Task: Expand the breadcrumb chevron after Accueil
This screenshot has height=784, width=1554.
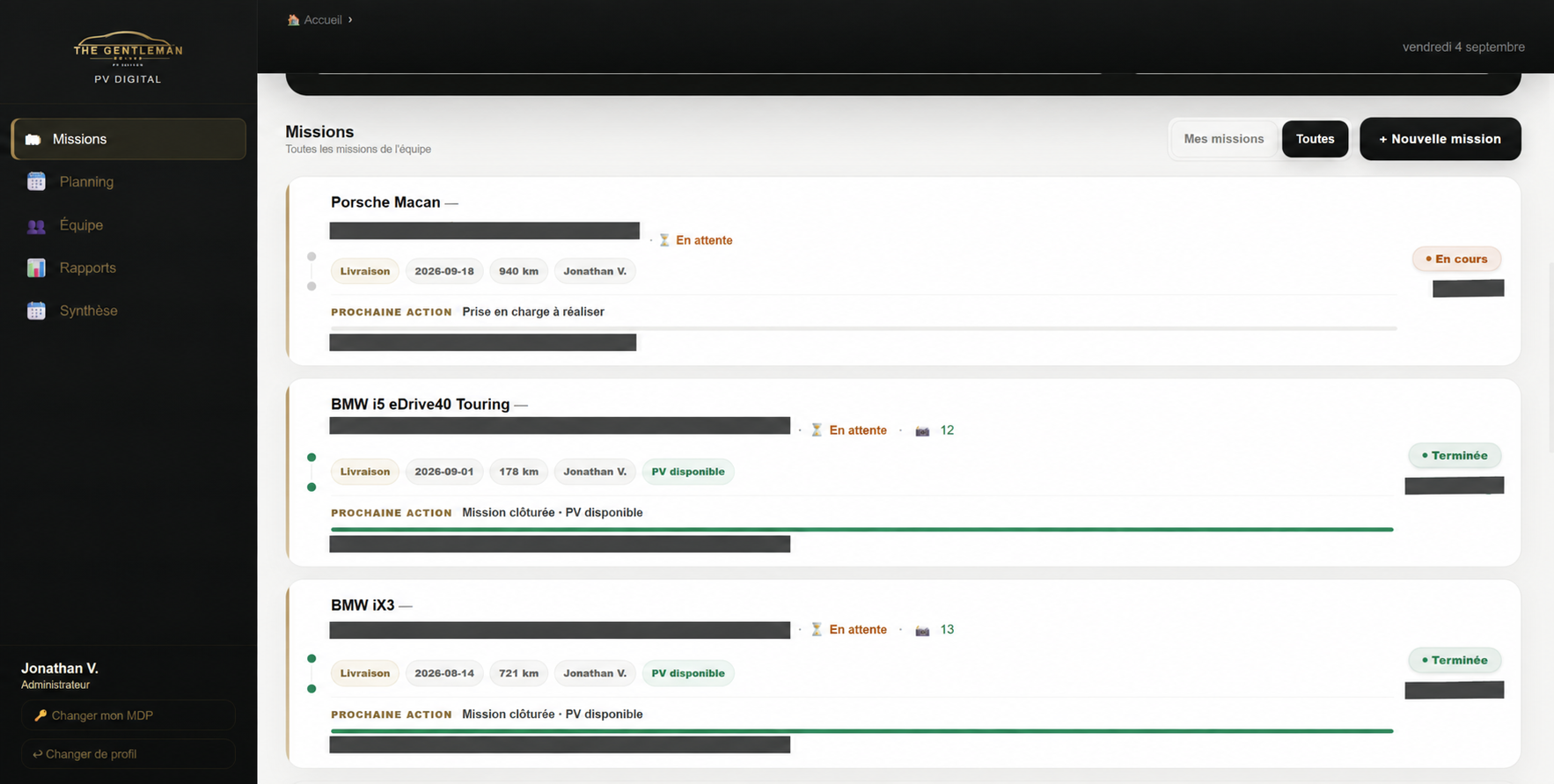Action: [350, 19]
